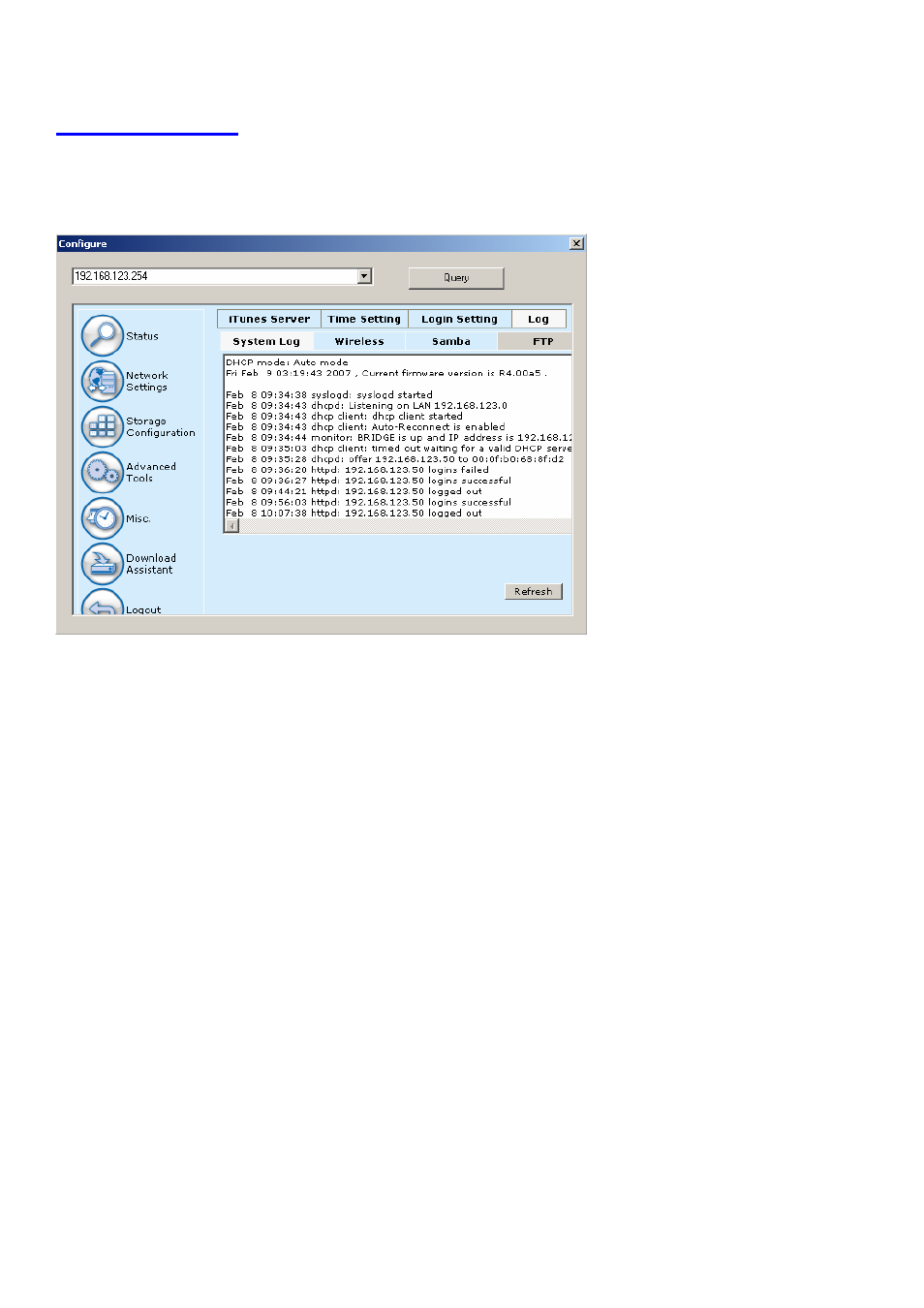Viewport: 924px width, 1308px height.
Task: Open the Time Setting tab
Action: [x=364, y=319]
